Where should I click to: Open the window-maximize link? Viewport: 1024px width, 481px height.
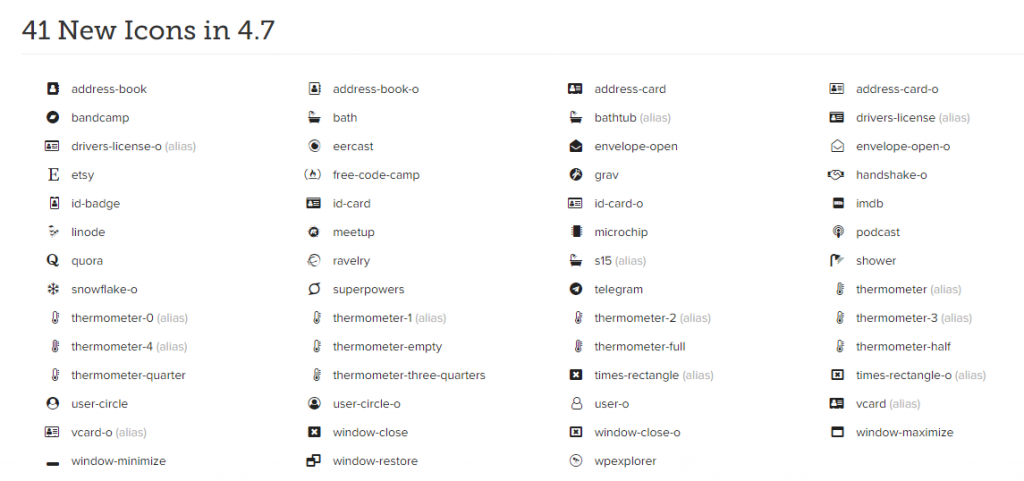pos(904,432)
